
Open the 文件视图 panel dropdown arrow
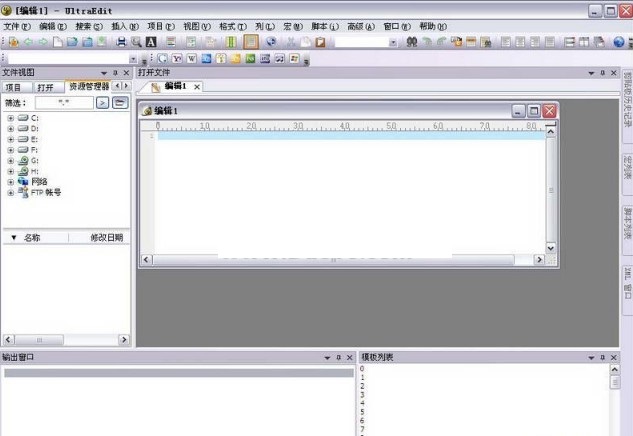(104, 73)
